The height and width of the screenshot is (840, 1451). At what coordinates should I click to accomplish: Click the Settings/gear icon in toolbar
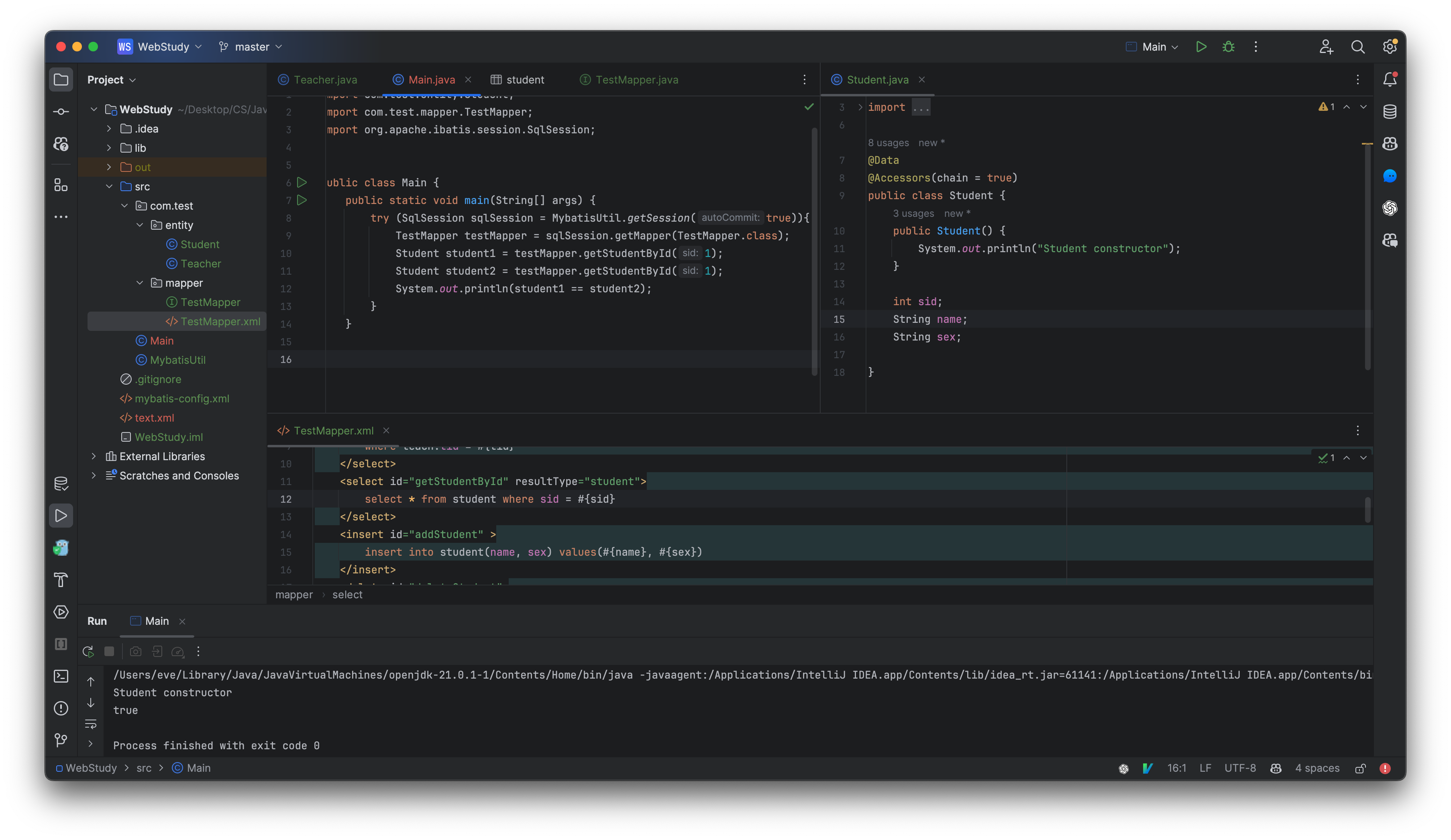point(1389,46)
